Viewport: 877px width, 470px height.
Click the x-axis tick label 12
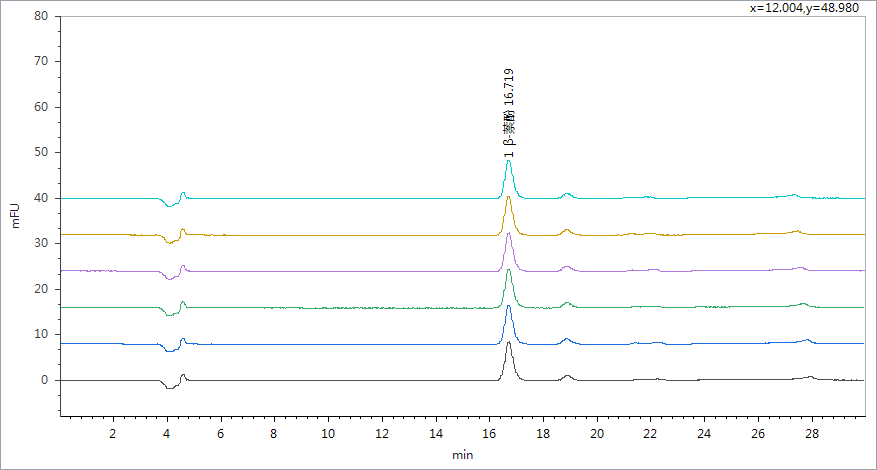[382, 434]
